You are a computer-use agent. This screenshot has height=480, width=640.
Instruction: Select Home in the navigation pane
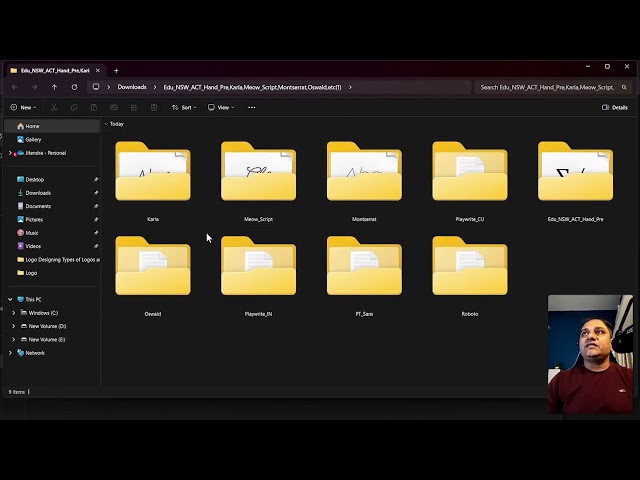[52, 126]
